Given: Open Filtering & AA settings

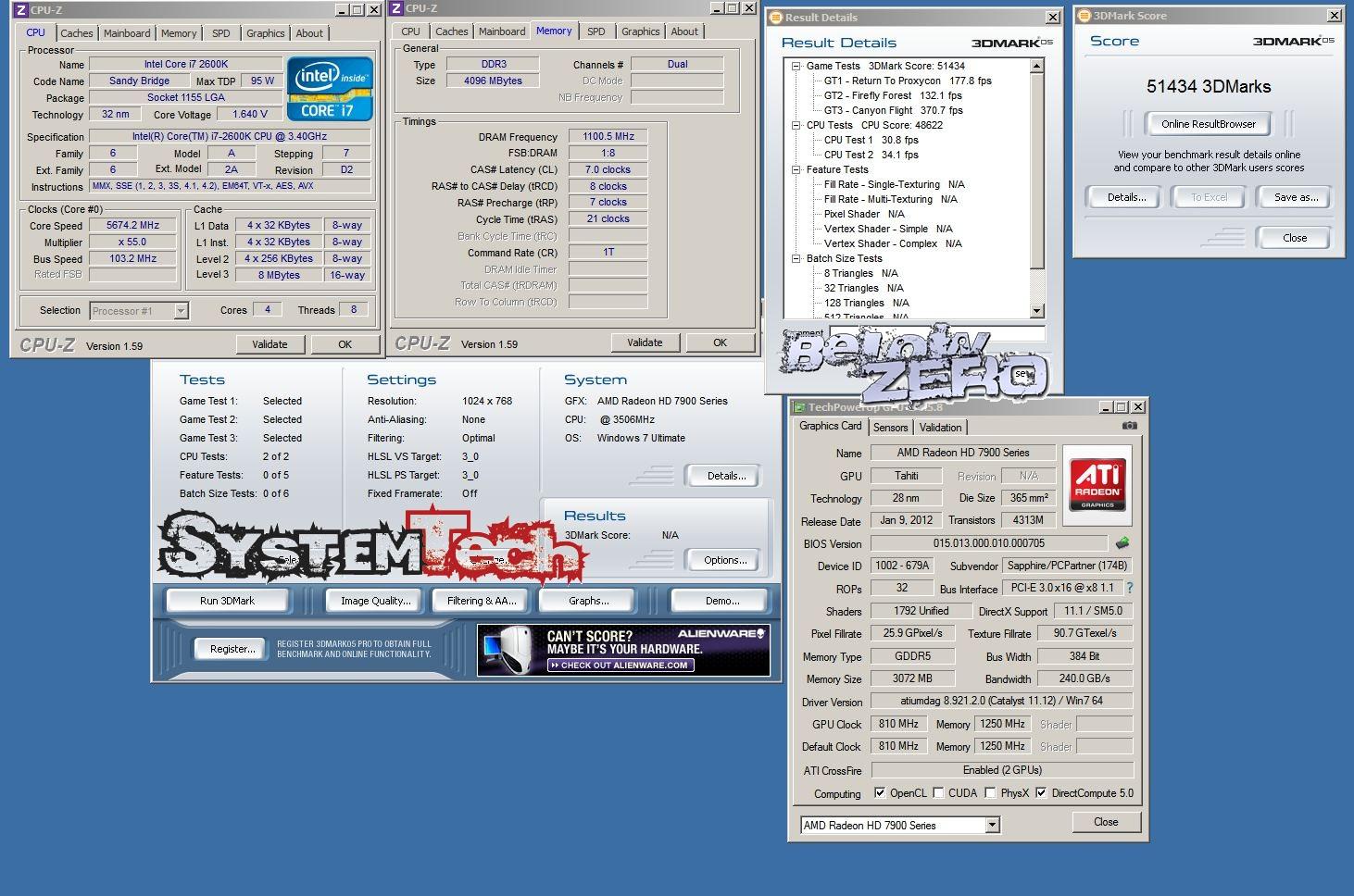Looking at the screenshot, I should click(x=482, y=601).
